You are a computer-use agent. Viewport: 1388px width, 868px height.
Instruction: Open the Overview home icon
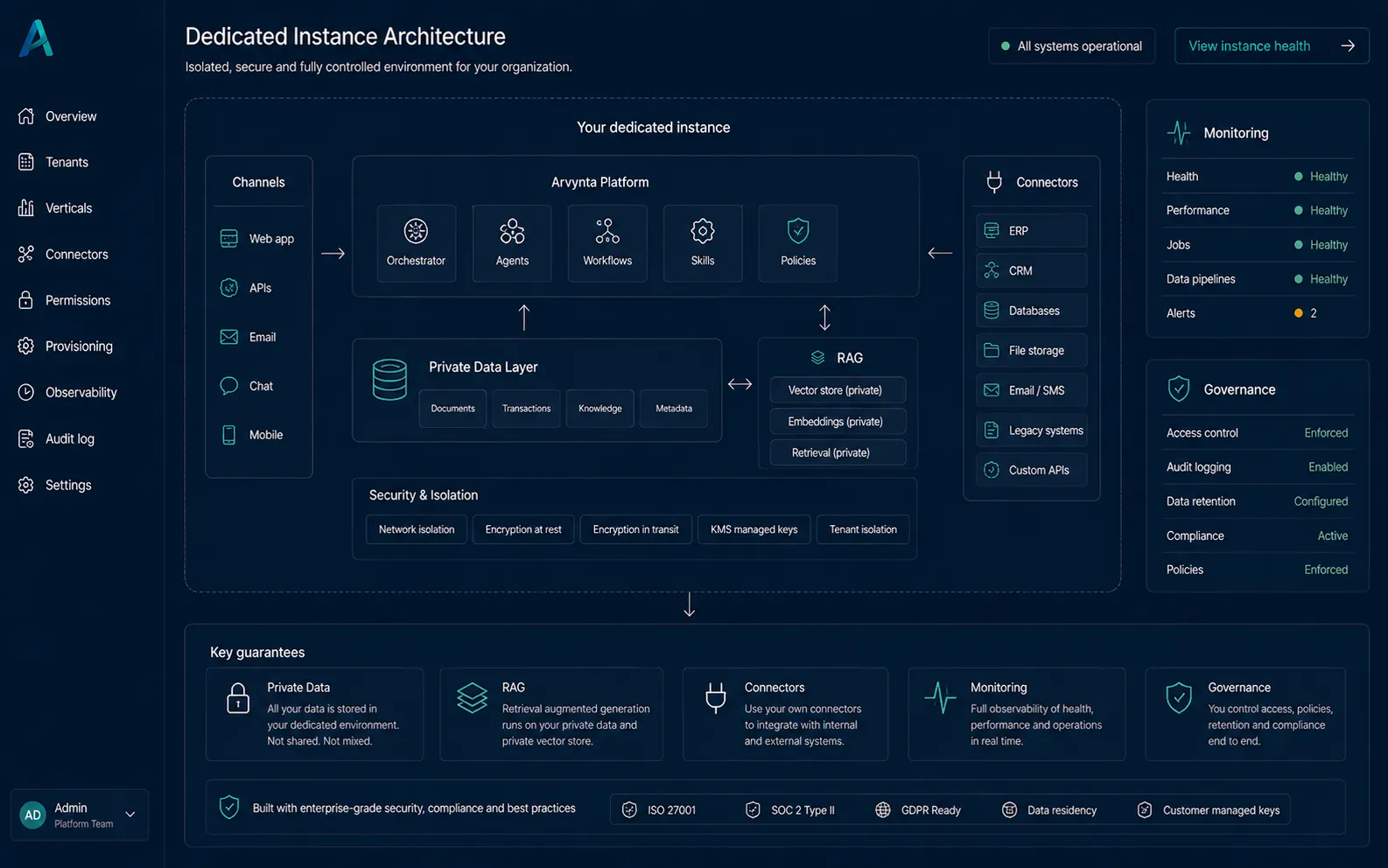click(26, 115)
